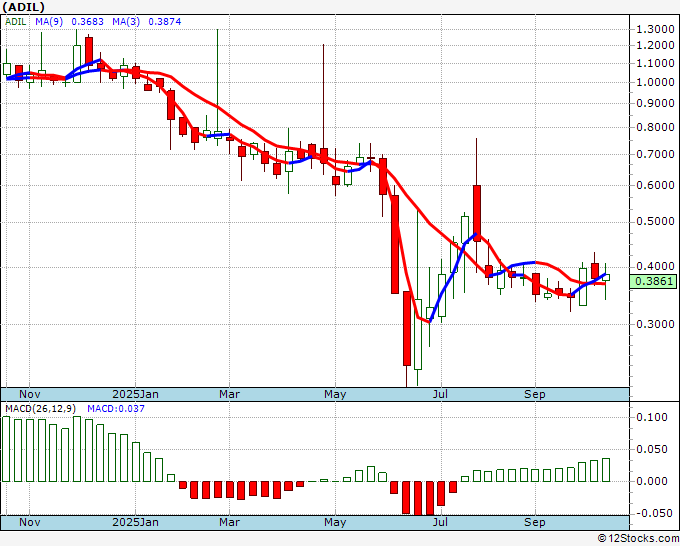Screen dimensions: 680x546
Task: Click the MA(9) legend label
Action: (x=49, y=22)
